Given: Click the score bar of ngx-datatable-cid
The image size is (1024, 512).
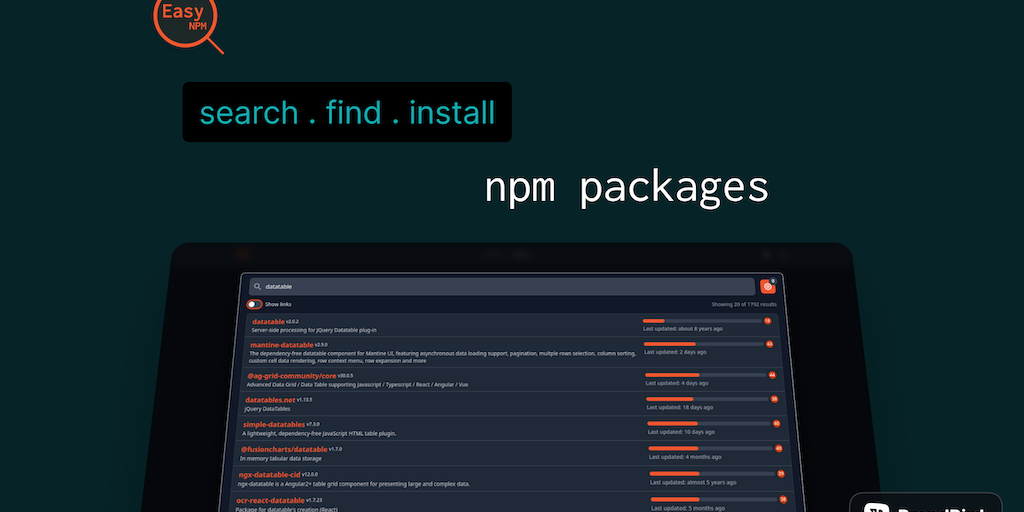Looking at the screenshot, I should point(712,473).
